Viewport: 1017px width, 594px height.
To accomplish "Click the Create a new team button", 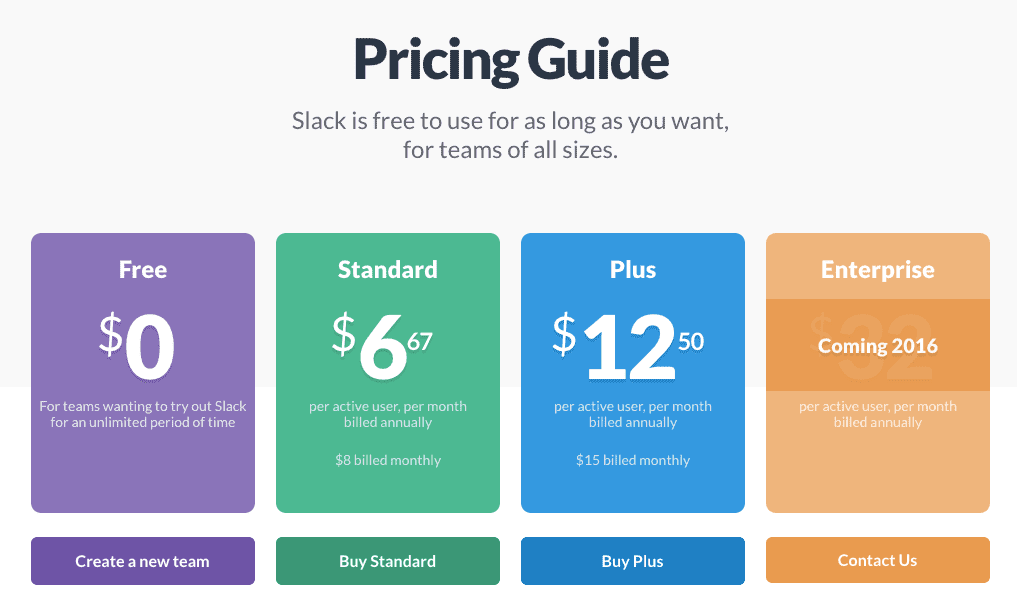I will (142, 561).
